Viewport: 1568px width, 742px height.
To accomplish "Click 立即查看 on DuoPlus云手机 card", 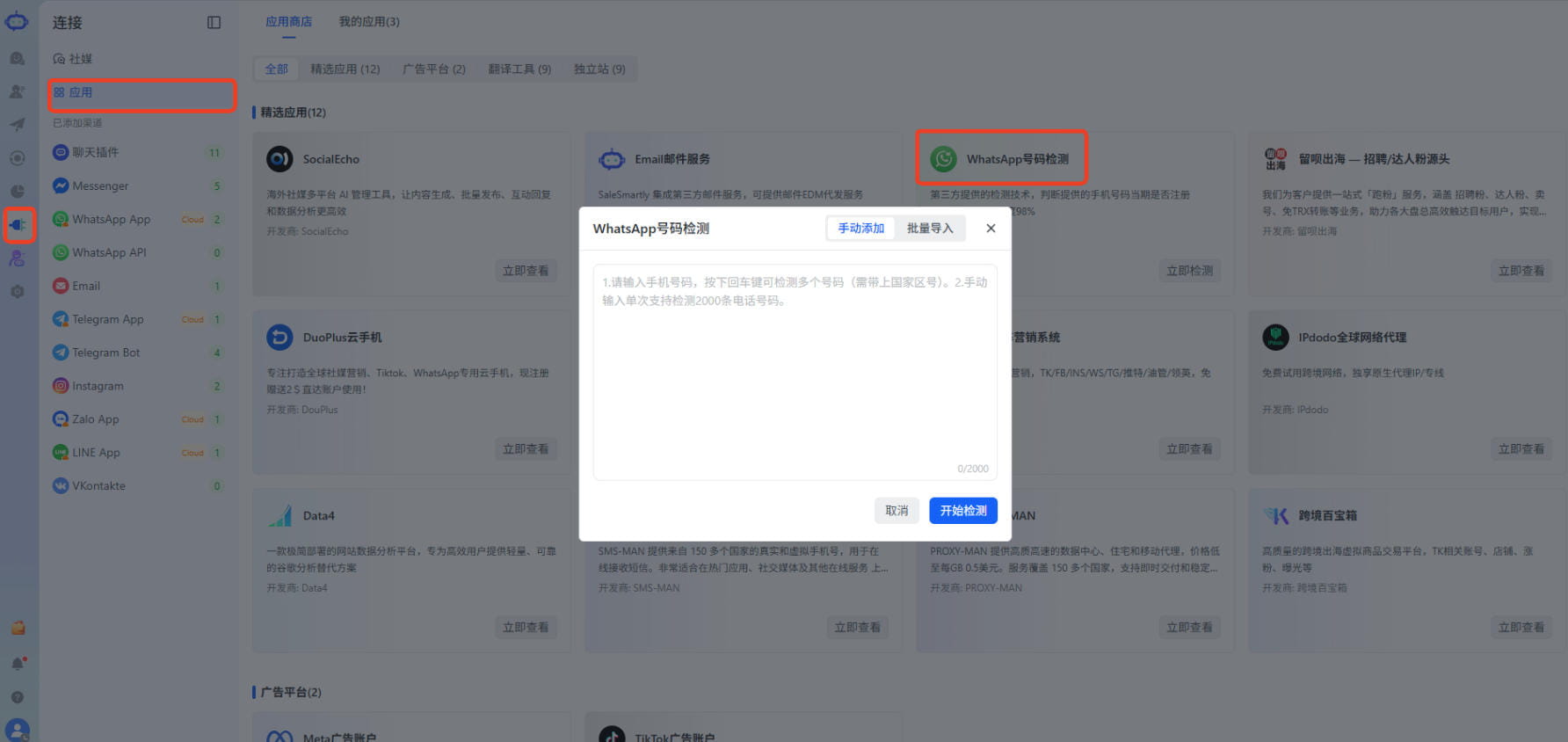I will [526, 449].
